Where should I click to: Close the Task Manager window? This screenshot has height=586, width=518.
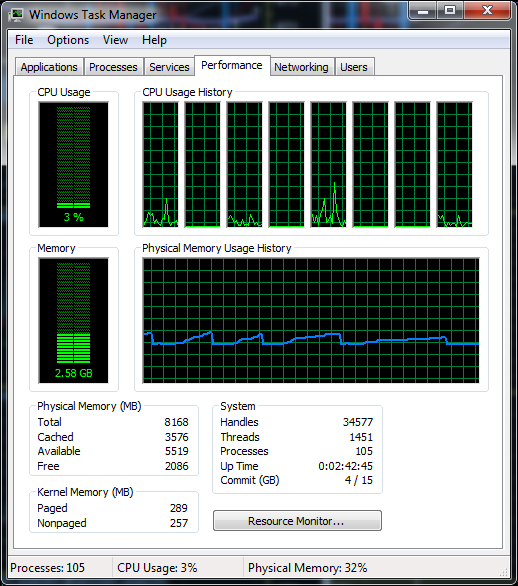(x=487, y=10)
